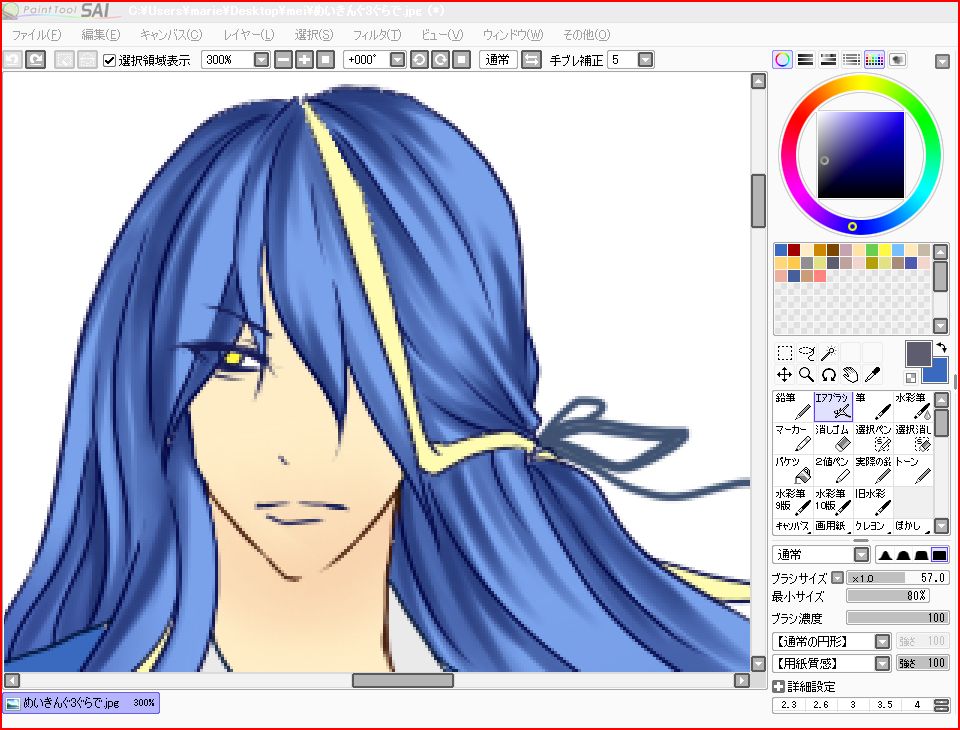Open the 【通常の円形】 brush shape dropdown

(882, 641)
